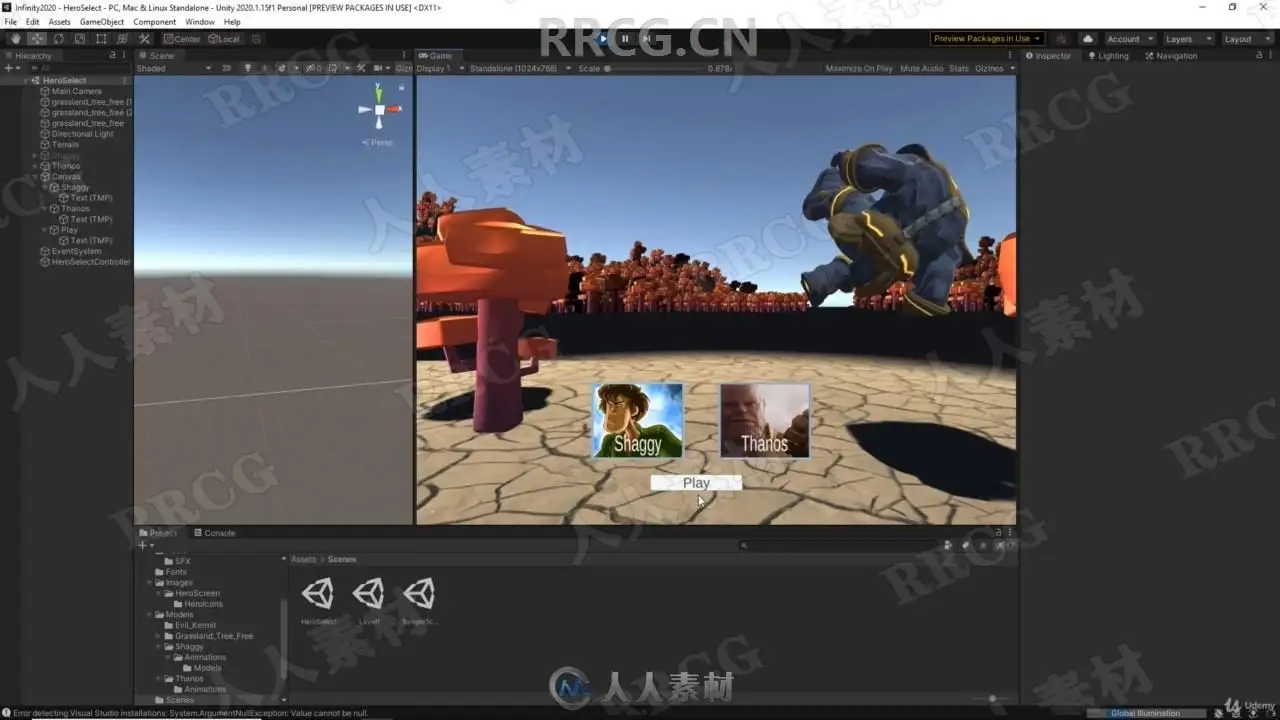This screenshot has height=720, width=1280.
Task: Click the Shaggy hero portrait button
Action: [638, 420]
